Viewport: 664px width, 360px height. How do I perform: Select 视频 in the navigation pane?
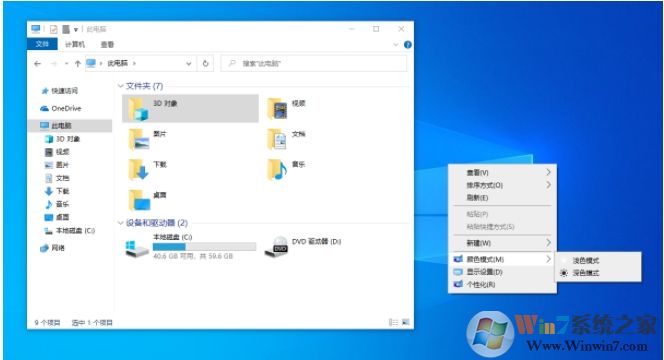pos(57,152)
